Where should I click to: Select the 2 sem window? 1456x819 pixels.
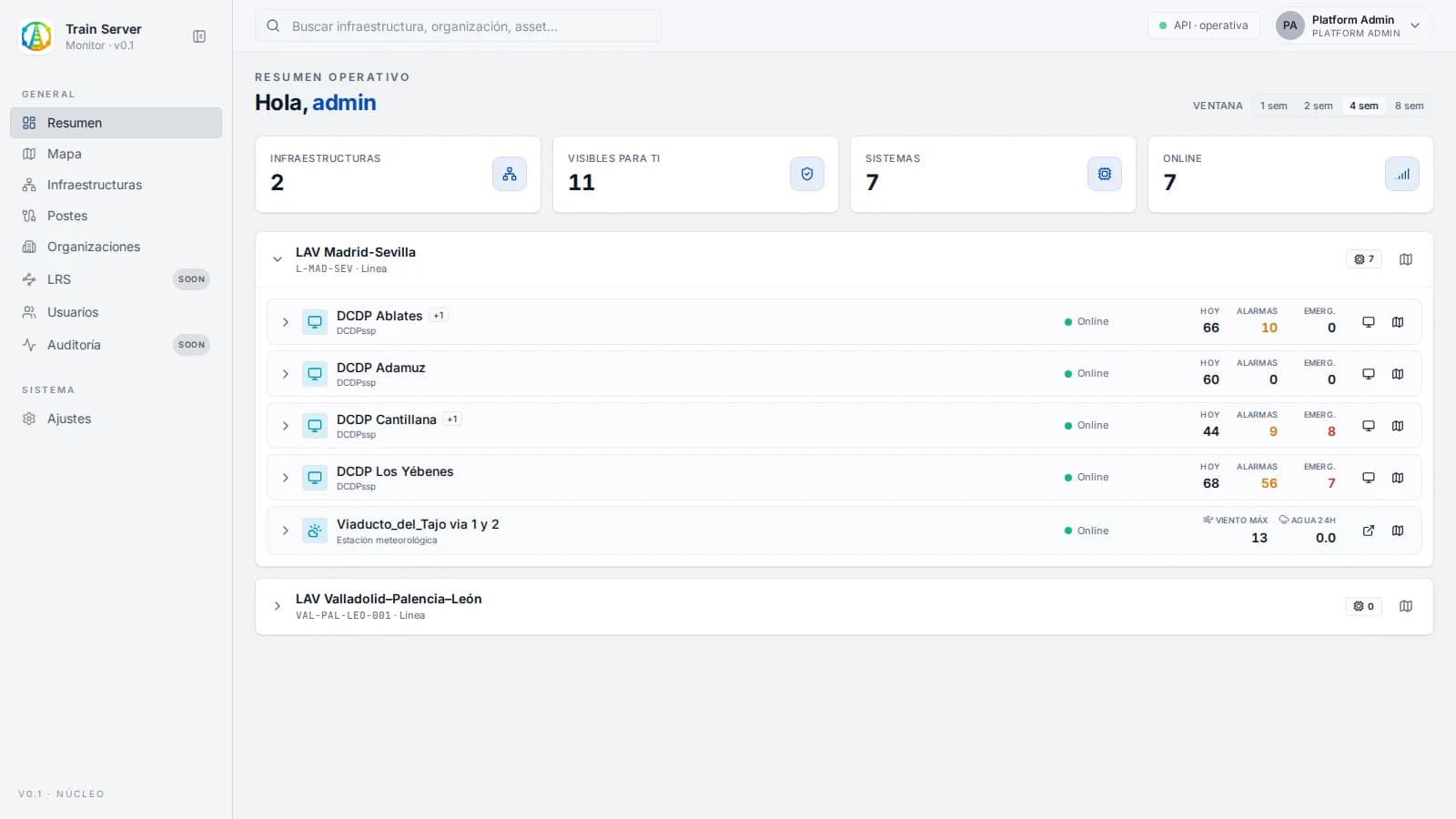pyautogui.click(x=1318, y=106)
